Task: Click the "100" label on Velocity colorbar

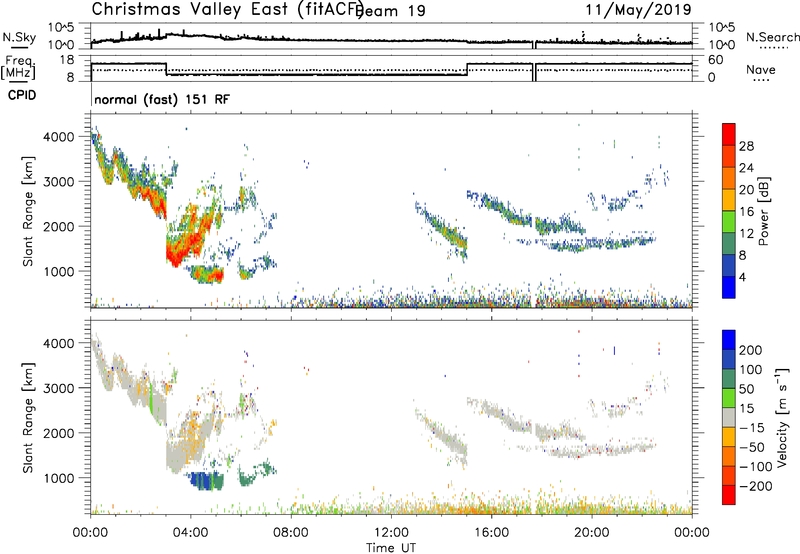Action: (751, 369)
